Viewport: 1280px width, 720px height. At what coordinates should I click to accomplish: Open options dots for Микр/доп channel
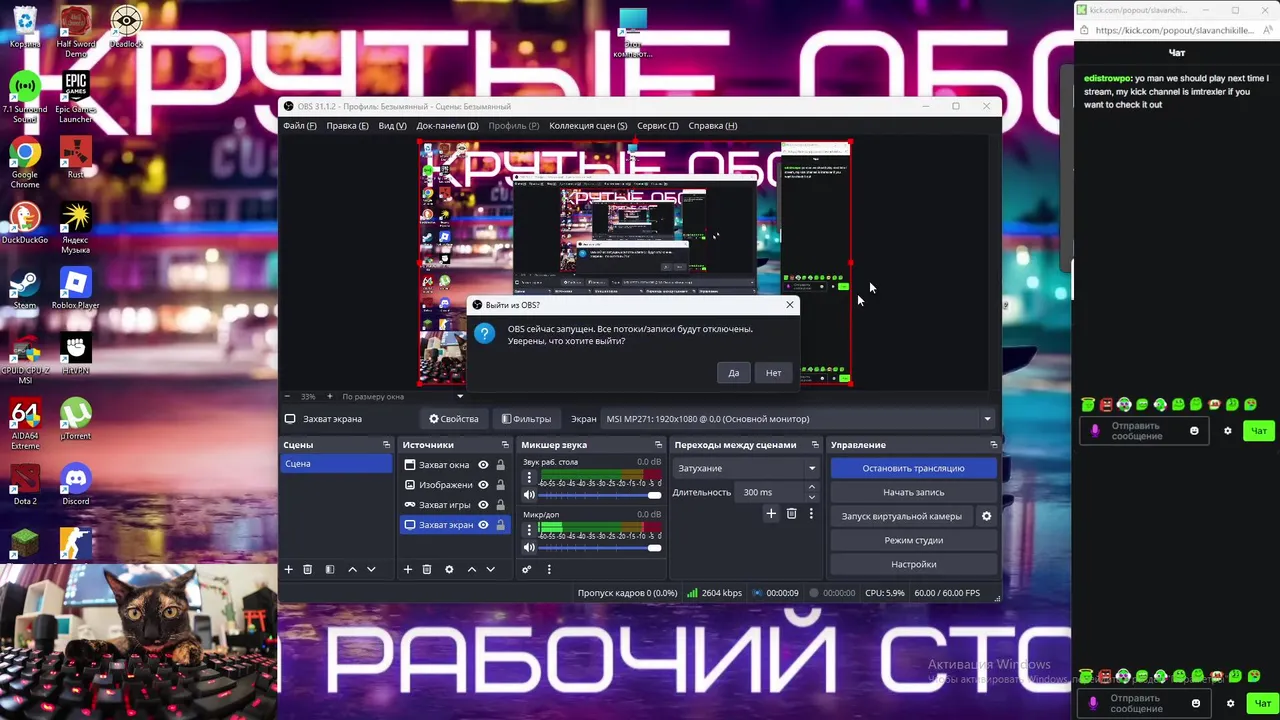coord(529,530)
